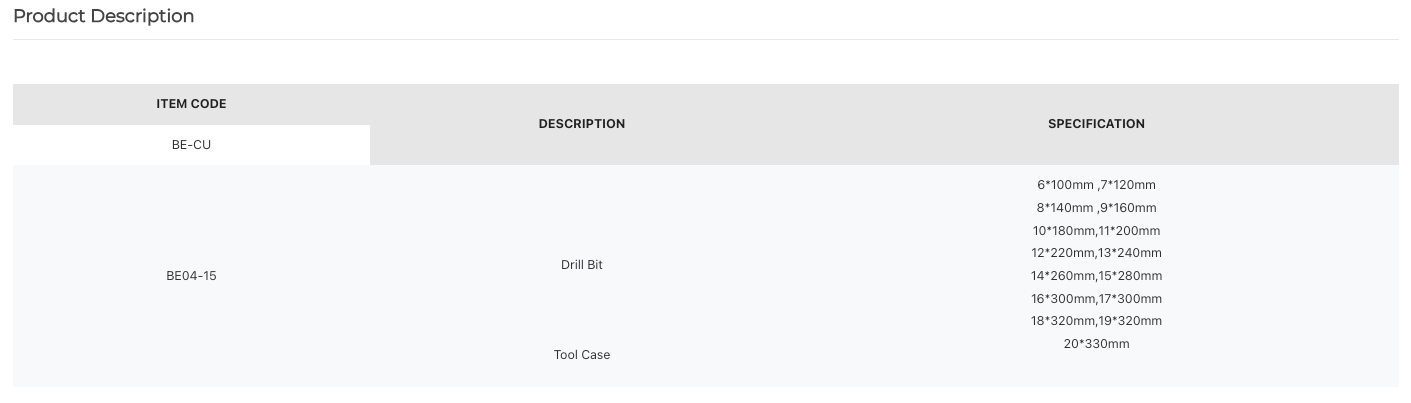The height and width of the screenshot is (403, 1411).
Task: Select the Drill Bit description text
Action: tap(582, 265)
